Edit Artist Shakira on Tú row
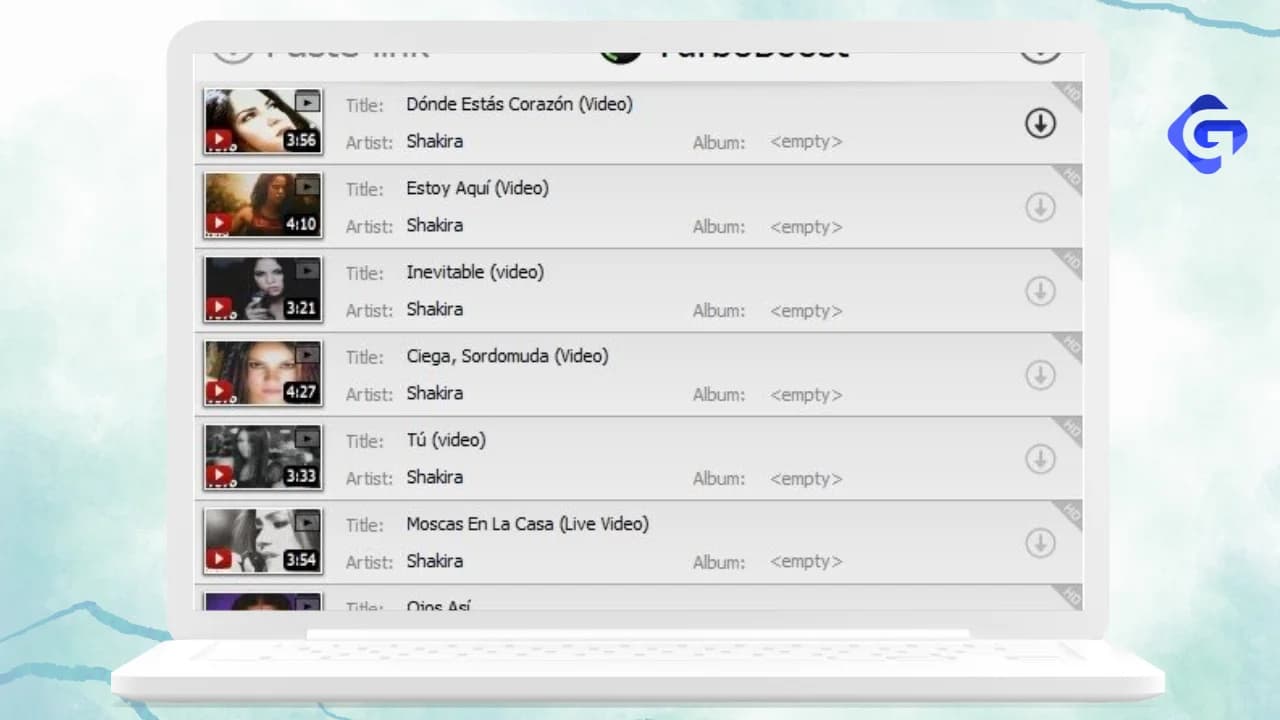This screenshot has height=720, width=1280. (434, 477)
